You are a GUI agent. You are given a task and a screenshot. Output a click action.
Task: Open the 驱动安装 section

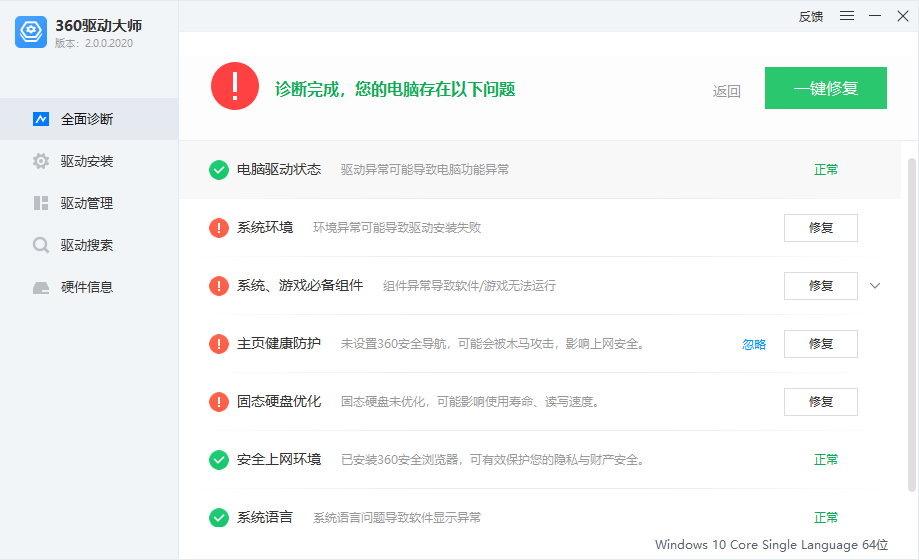tap(89, 161)
